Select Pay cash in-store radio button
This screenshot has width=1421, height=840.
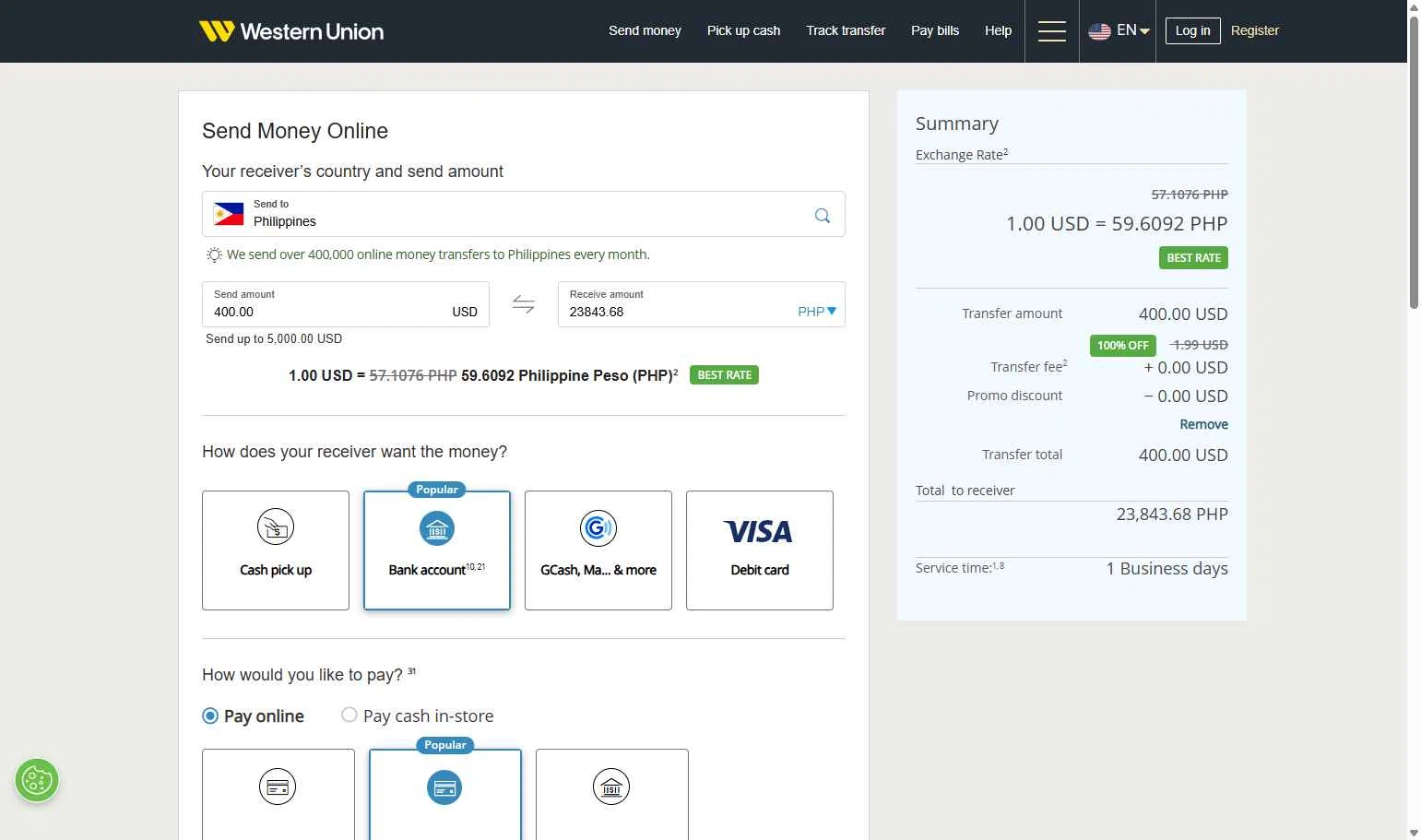pyautogui.click(x=349, y=715)
